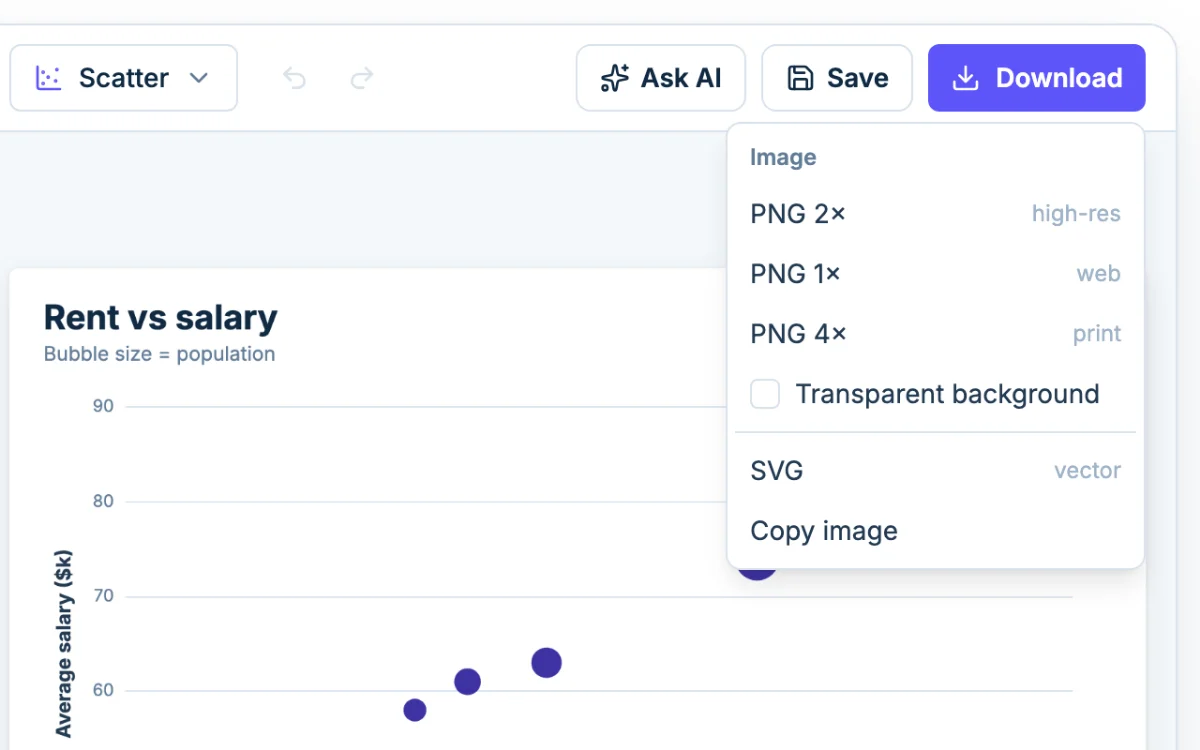Click the 70 y-axis tick label

(x=103, y=596)
